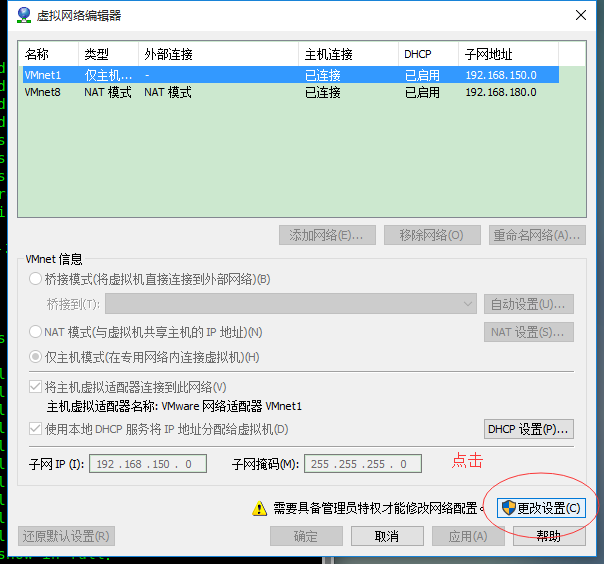This screenshot has height=564, width=604.
Task: Click the DHCP column header
Action: click(x=428, y=54)
